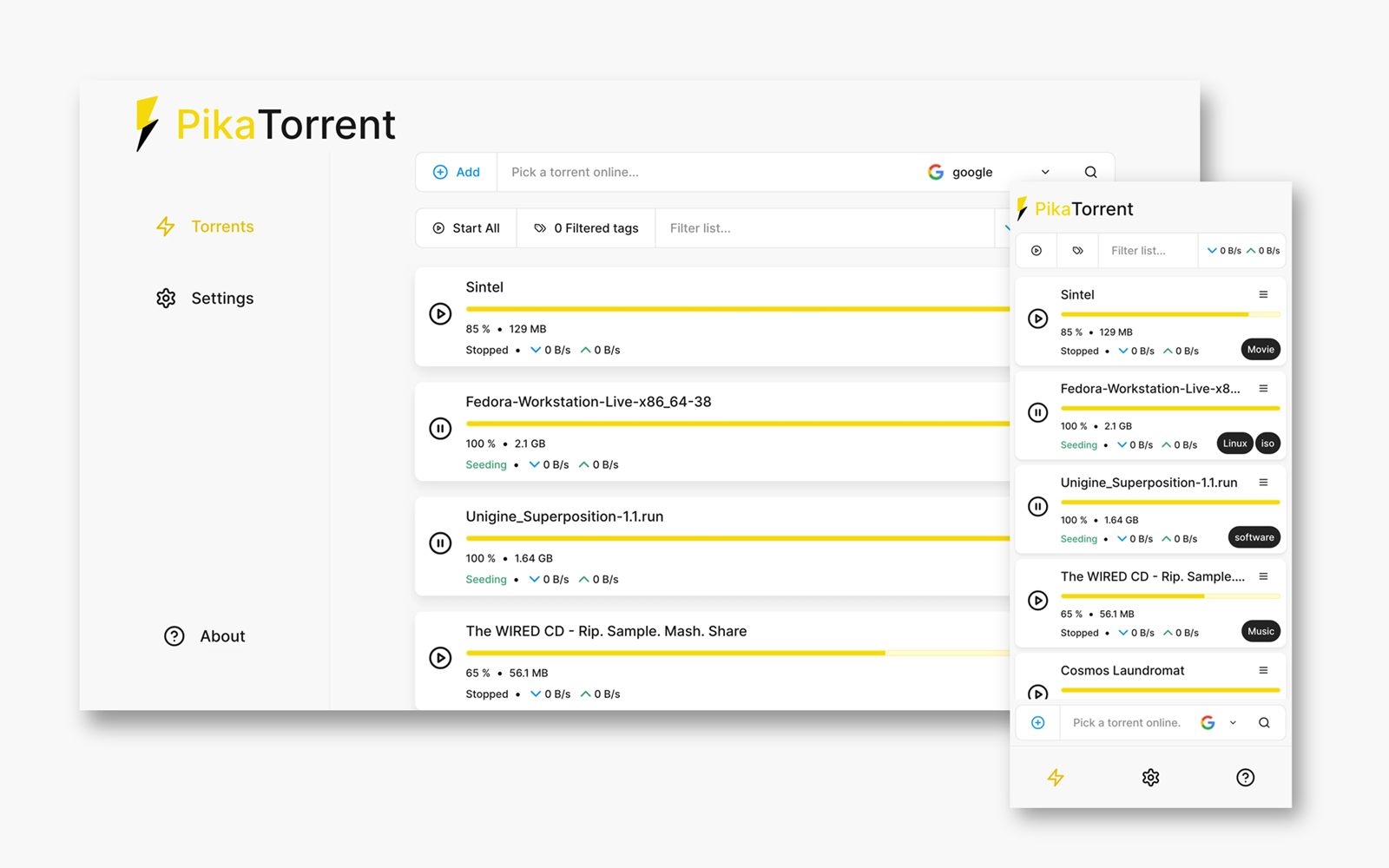This screenshot has width=1389, height=868.
Task: Open About in the desktop sidebar
Action: coord(205,636)
